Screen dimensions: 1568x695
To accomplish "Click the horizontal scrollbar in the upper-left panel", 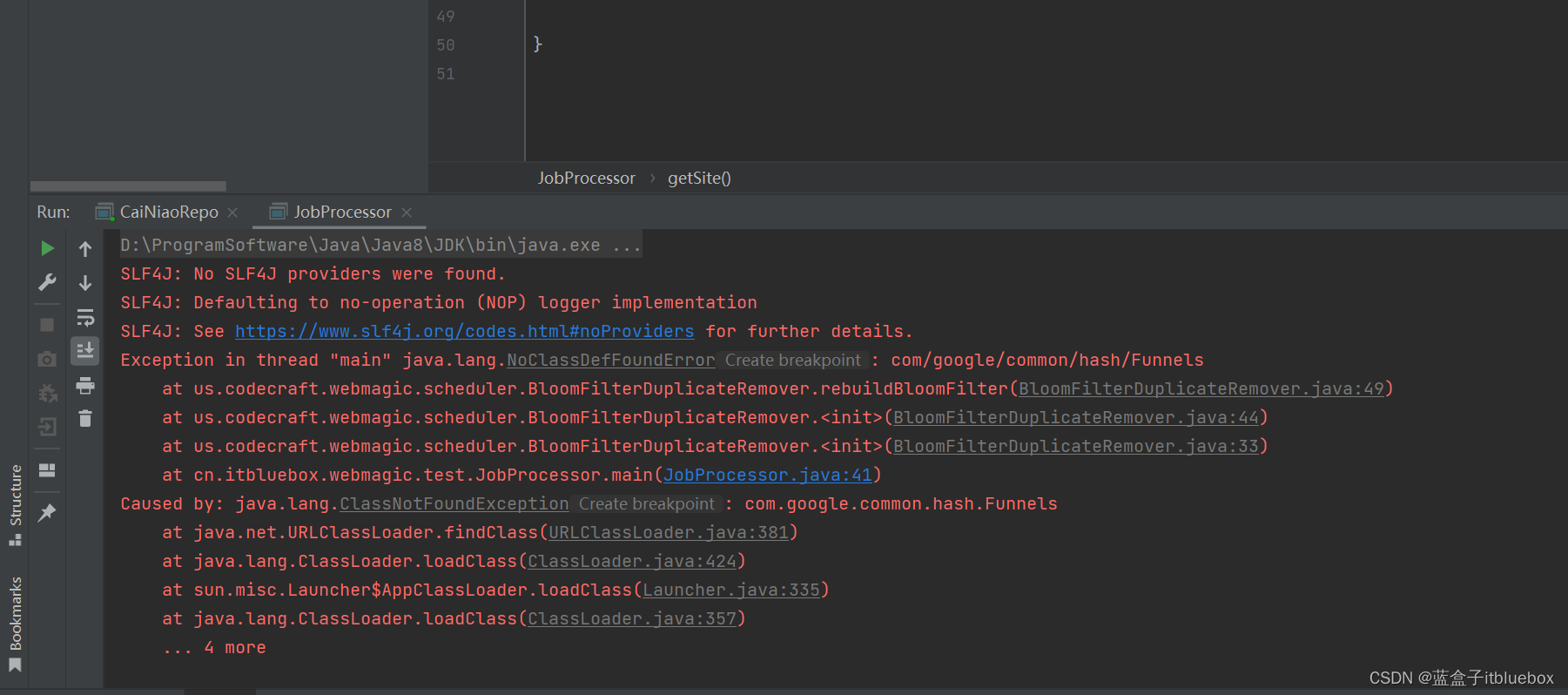I will click(x=128, y=186).
